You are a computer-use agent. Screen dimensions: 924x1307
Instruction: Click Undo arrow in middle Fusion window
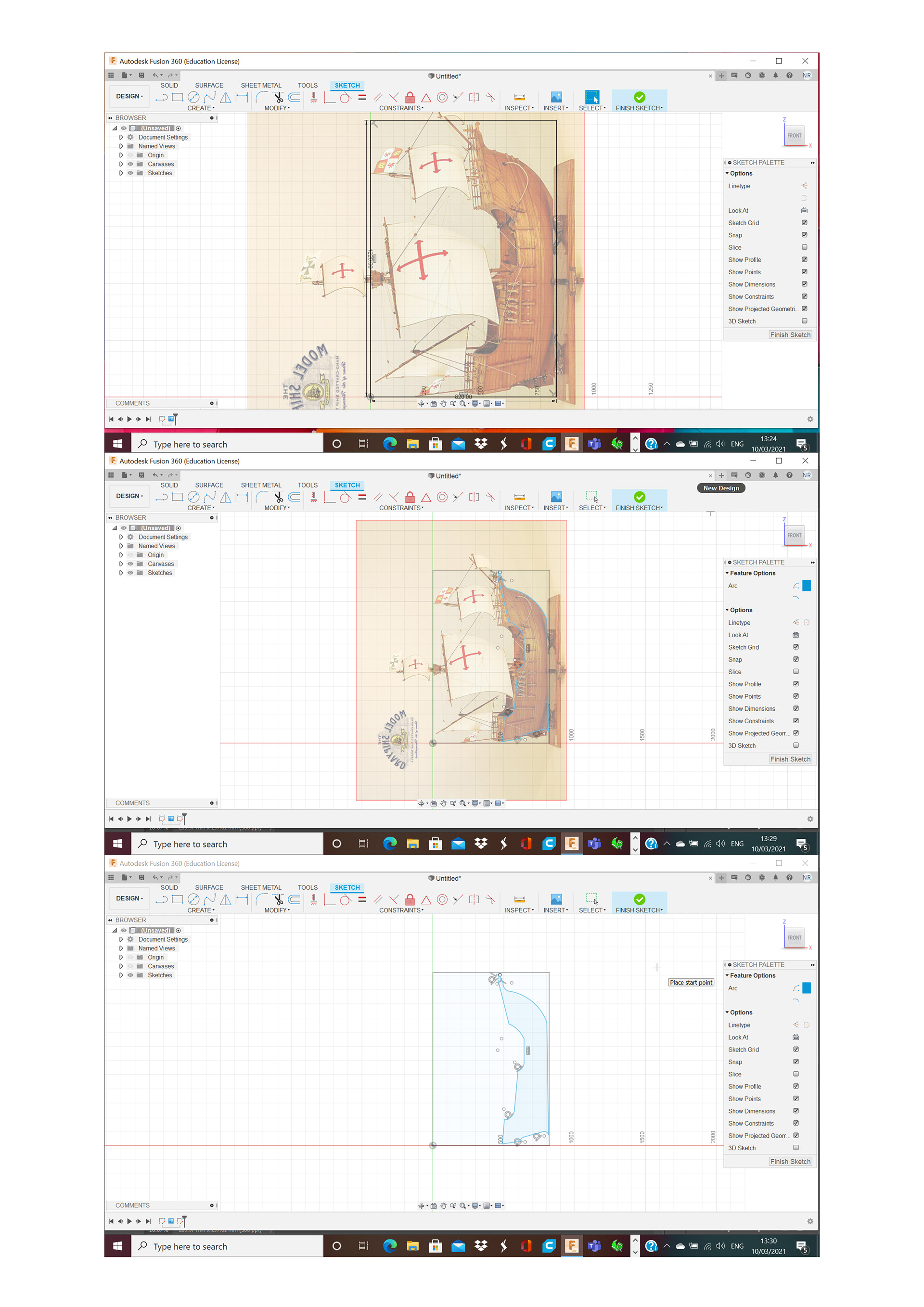coord(155,475)
